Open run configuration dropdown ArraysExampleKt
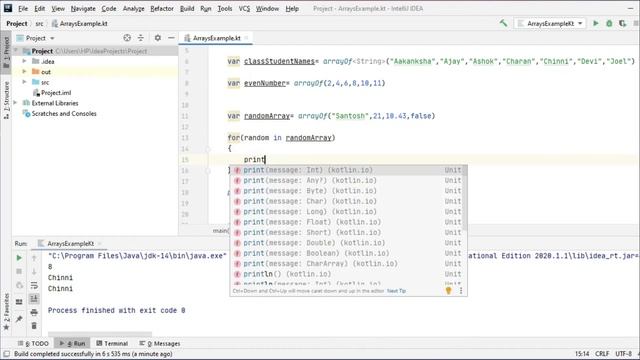Viewport: 640px width, 360px height. 550,24
